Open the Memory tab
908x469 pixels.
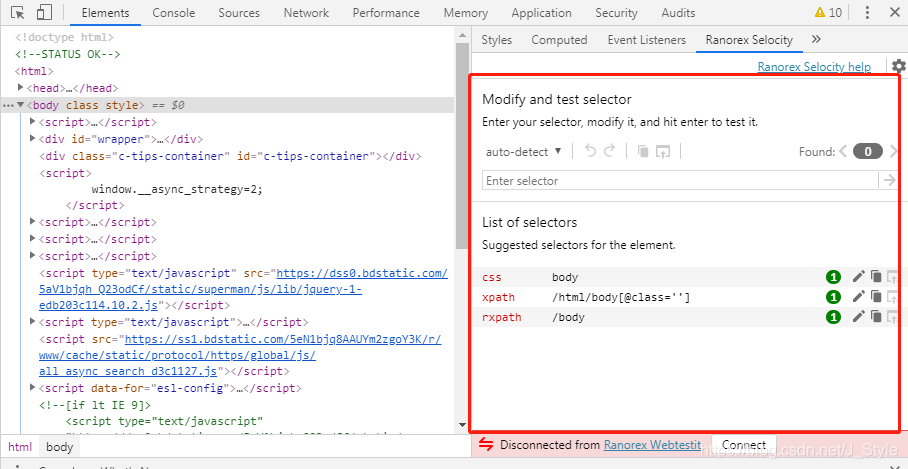[466, 13]
